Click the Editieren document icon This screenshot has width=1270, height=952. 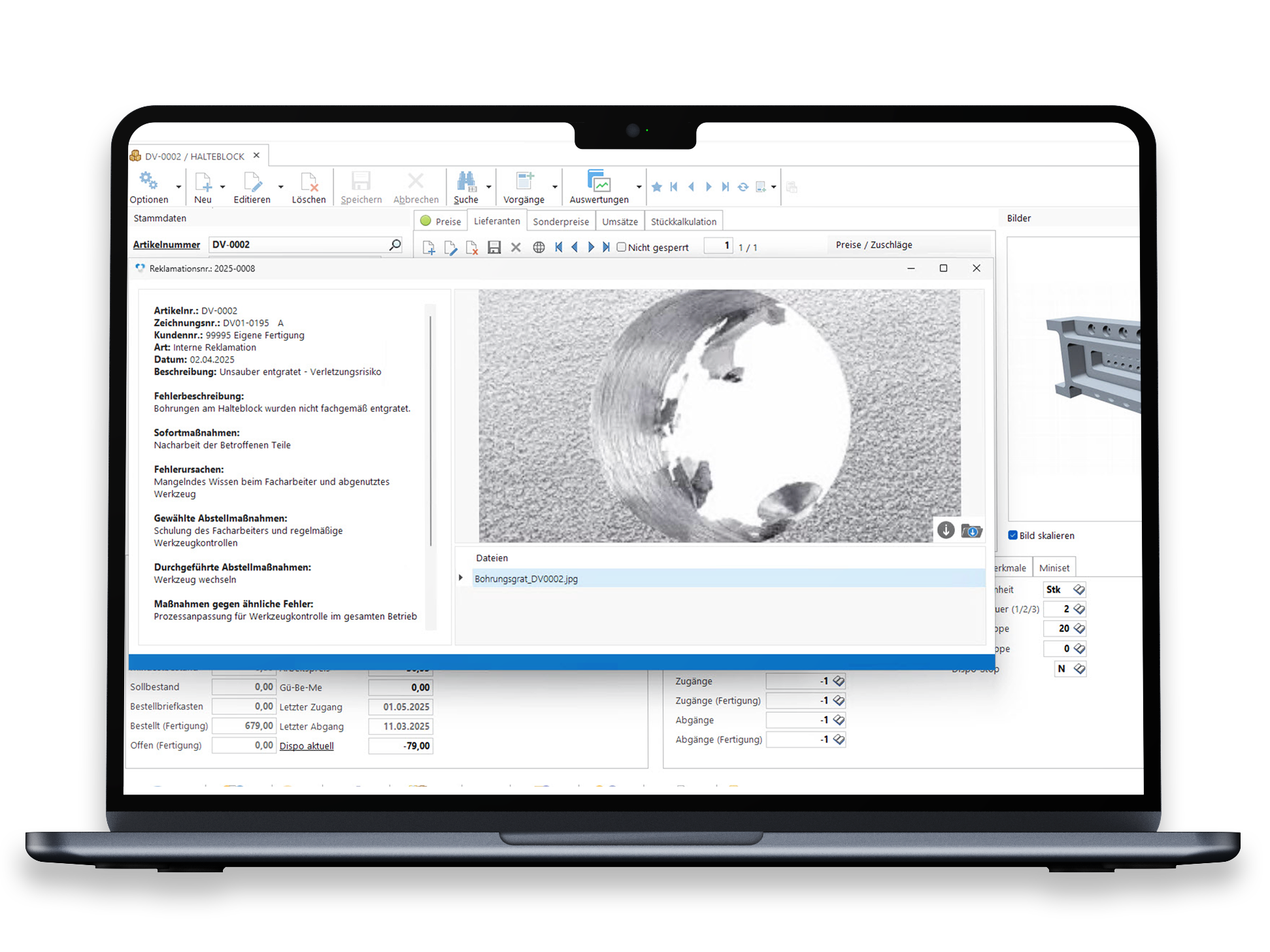252,182
